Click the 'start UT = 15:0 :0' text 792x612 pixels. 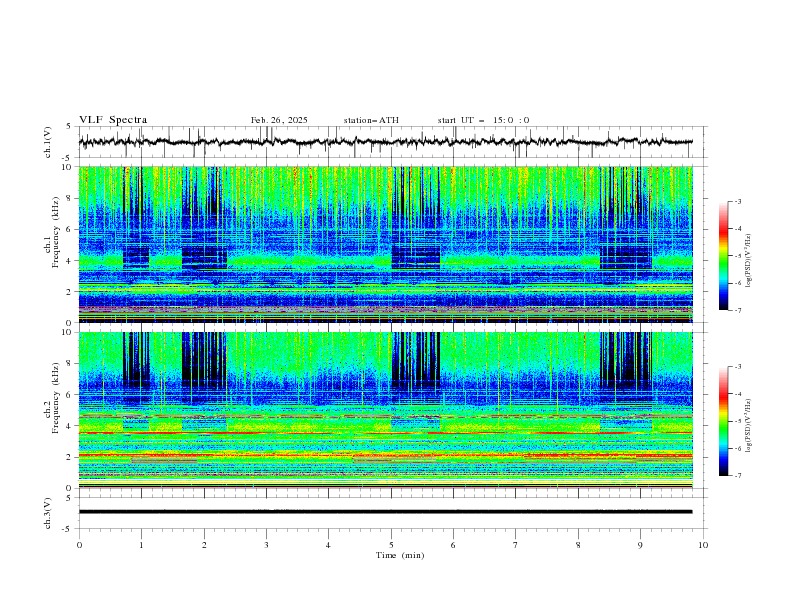click(483, 120)
